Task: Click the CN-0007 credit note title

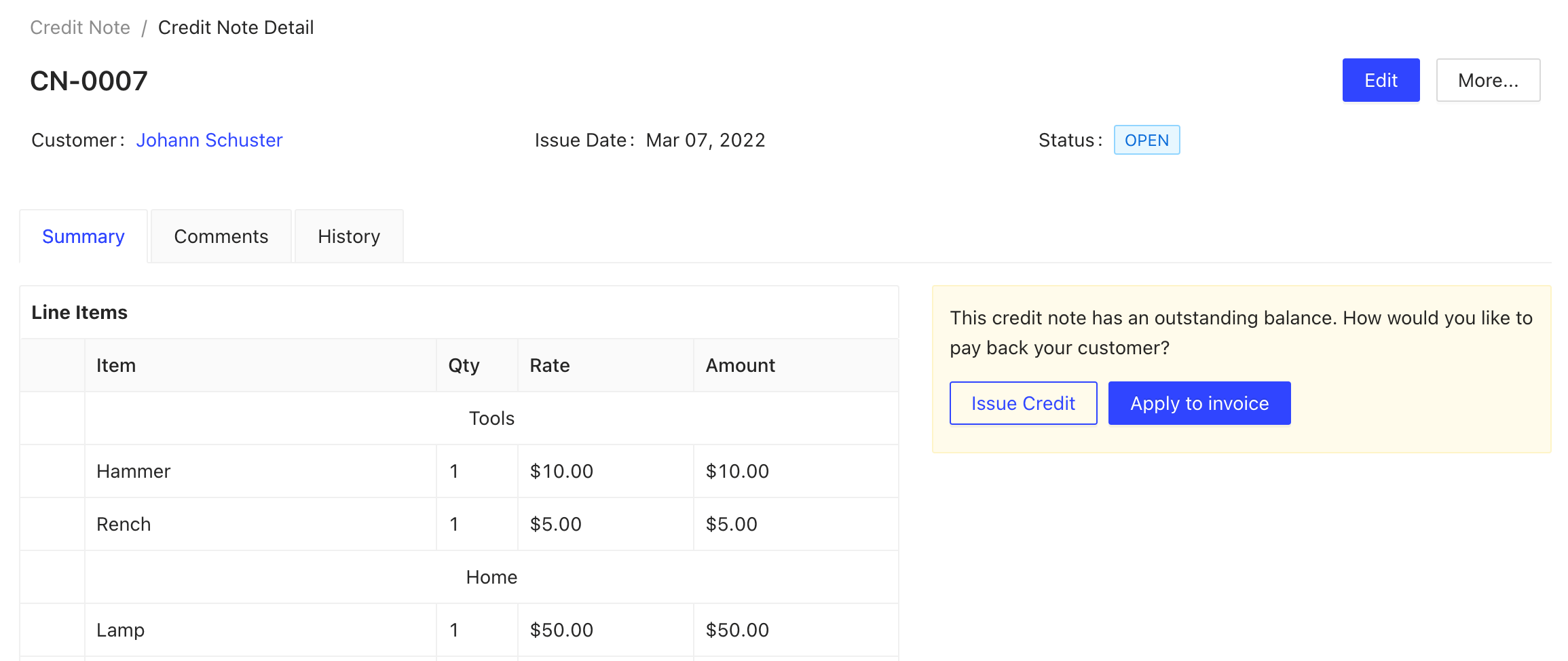Action: click(x=89, y=81)
